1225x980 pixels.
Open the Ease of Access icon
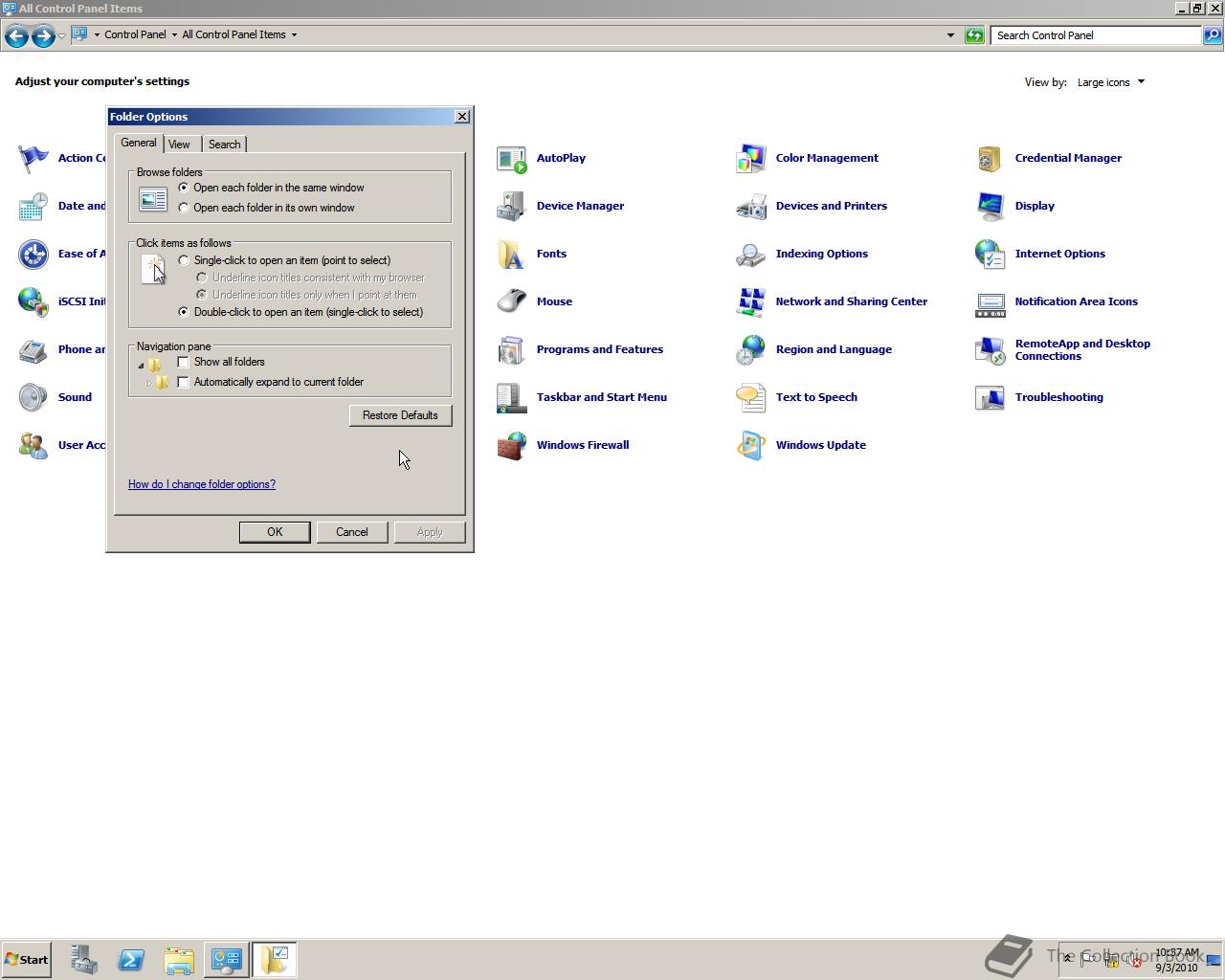(33, 255)
